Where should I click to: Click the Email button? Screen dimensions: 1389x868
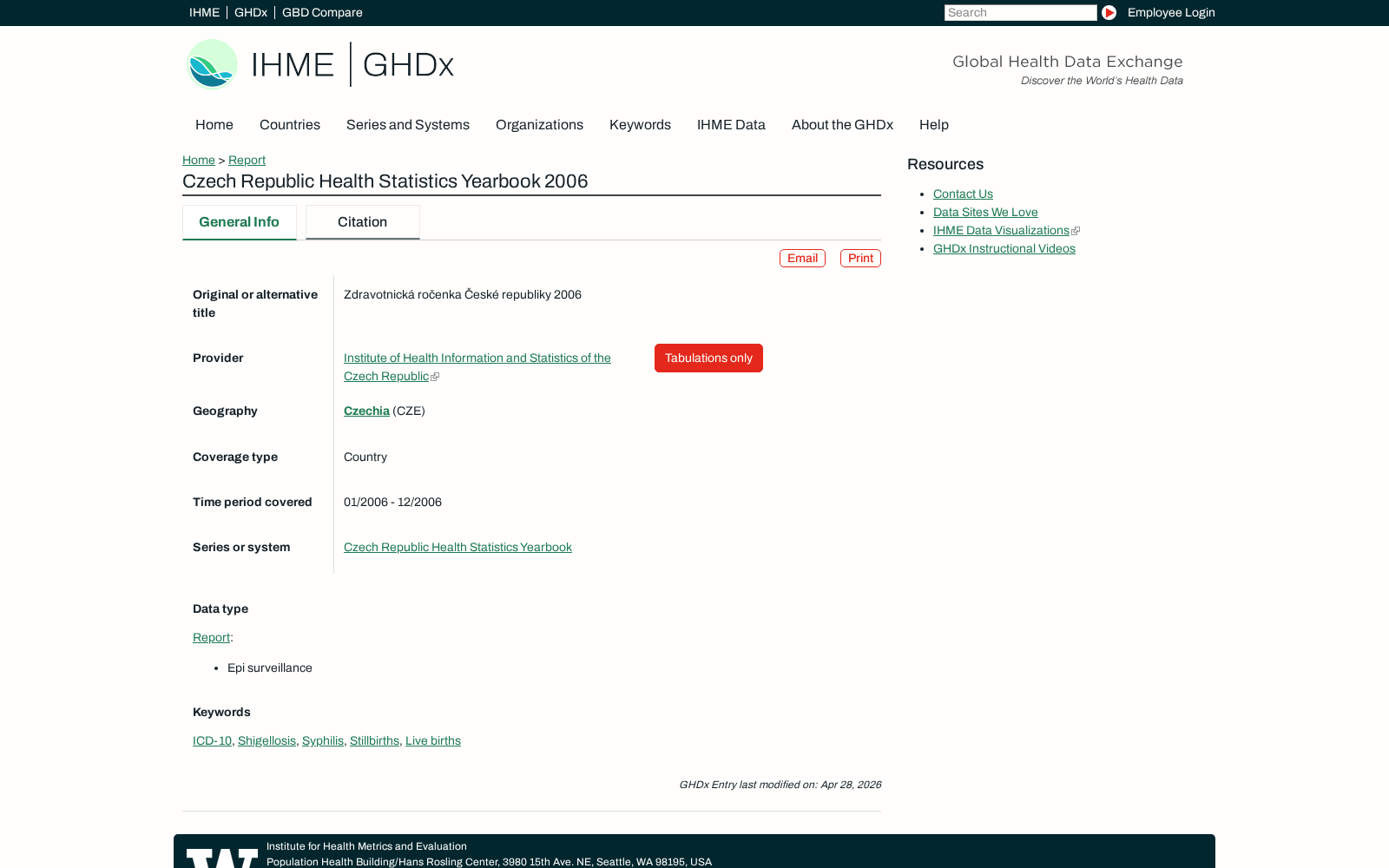pos(802,259)
